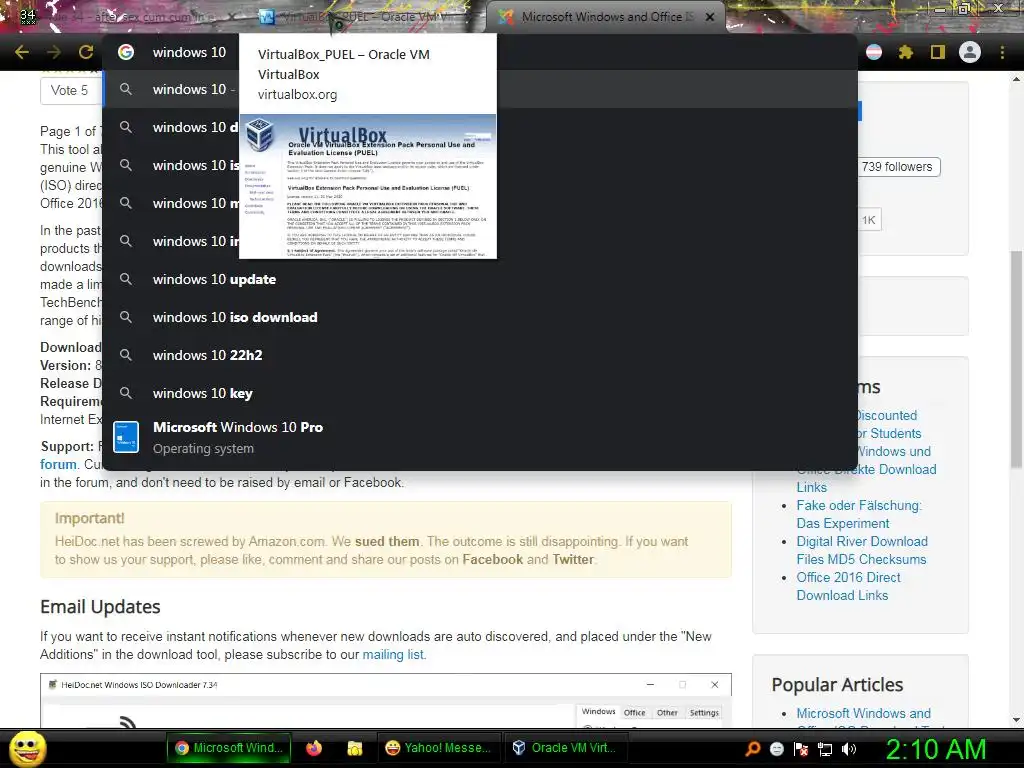Screen dimensions: 1024x768
Task: Open the network tray icon
Action: (x=825, y=749)
